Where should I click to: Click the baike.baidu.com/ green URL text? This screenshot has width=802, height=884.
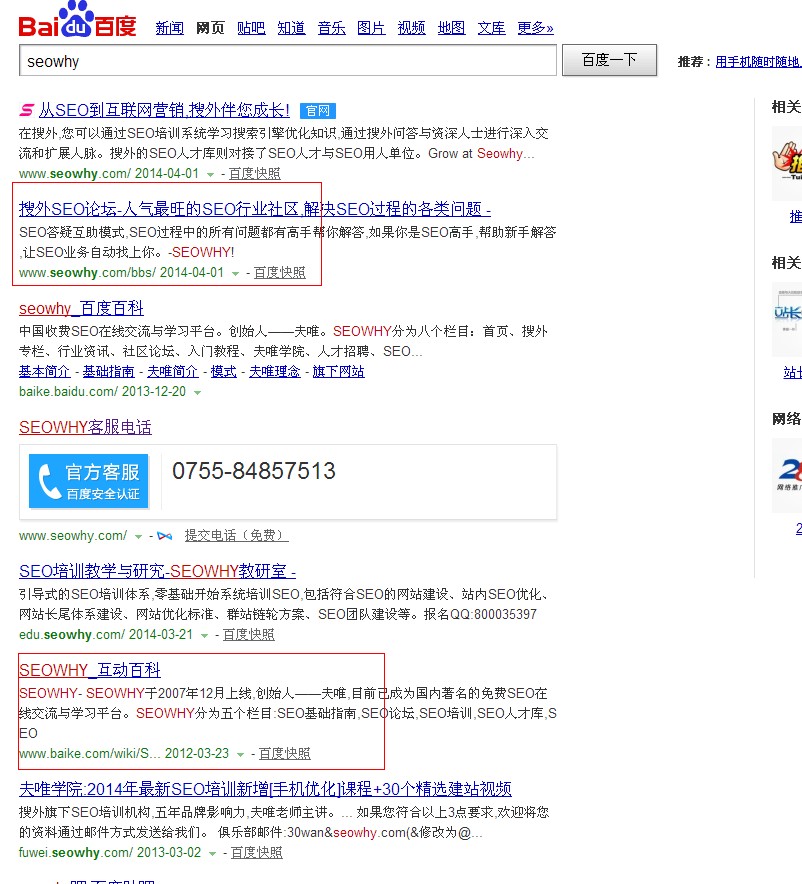(69, 391)
